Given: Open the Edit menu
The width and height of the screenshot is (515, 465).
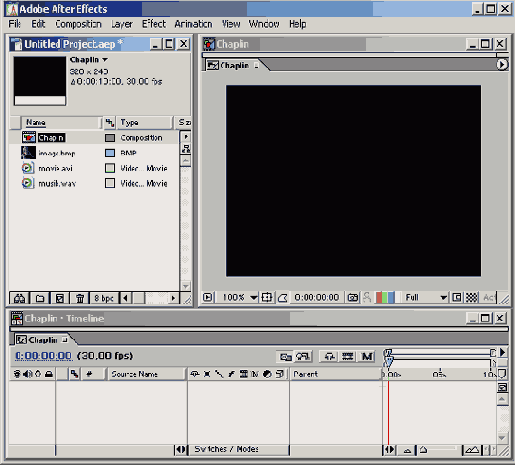Looking at the screenshot, I should [x=38, y=24].
